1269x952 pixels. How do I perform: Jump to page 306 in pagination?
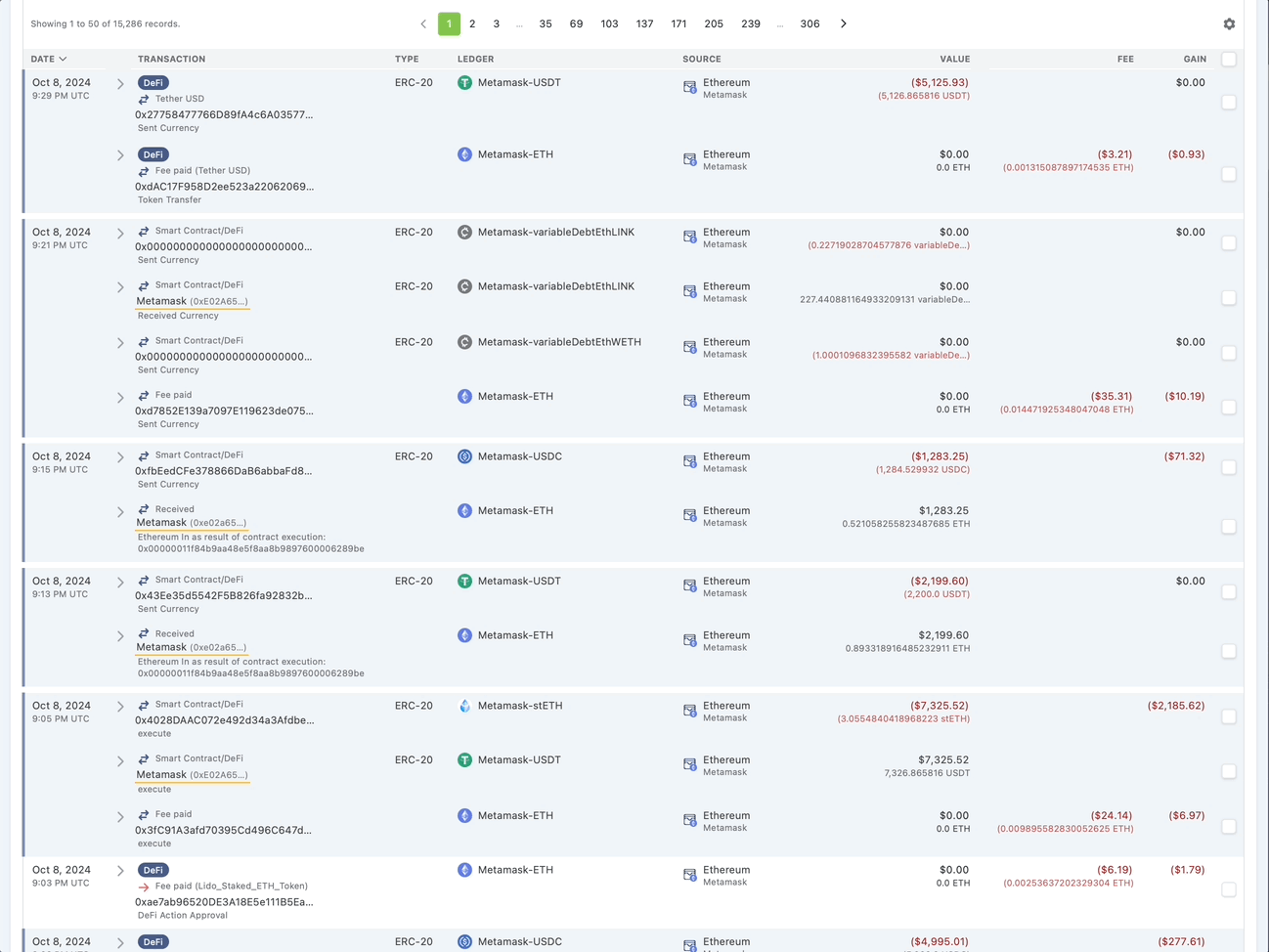click(810, 24)
